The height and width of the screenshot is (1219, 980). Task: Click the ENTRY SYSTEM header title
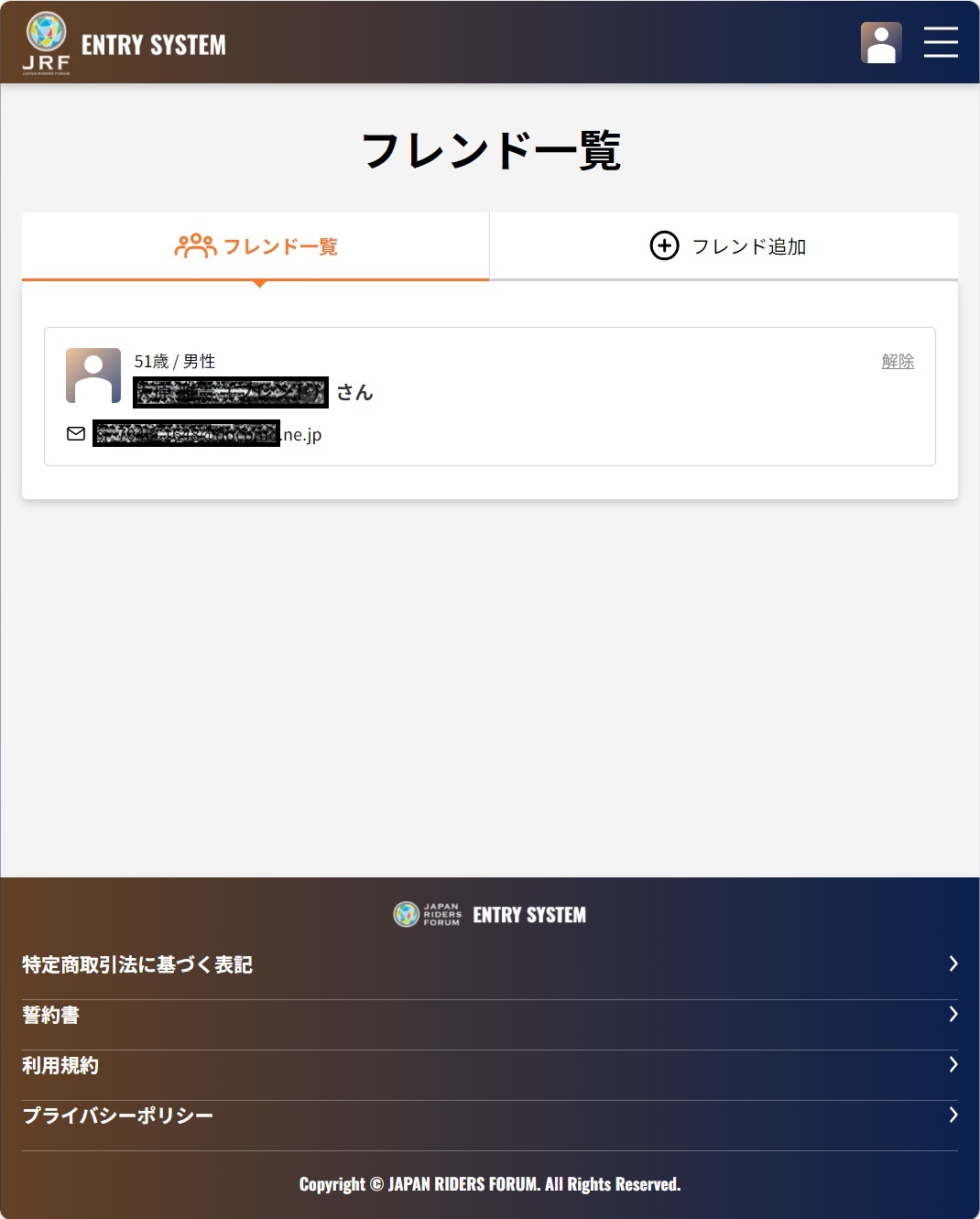click(154, 45)
